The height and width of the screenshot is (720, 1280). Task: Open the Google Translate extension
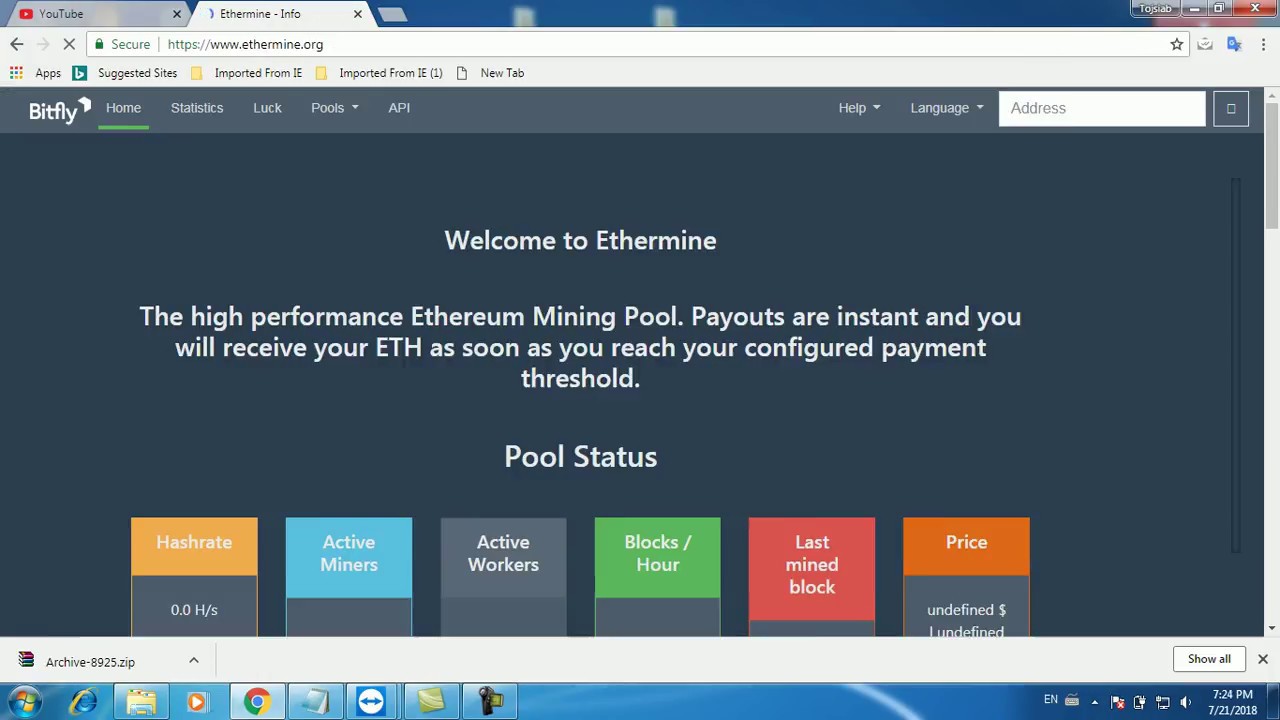point(1234,44)
